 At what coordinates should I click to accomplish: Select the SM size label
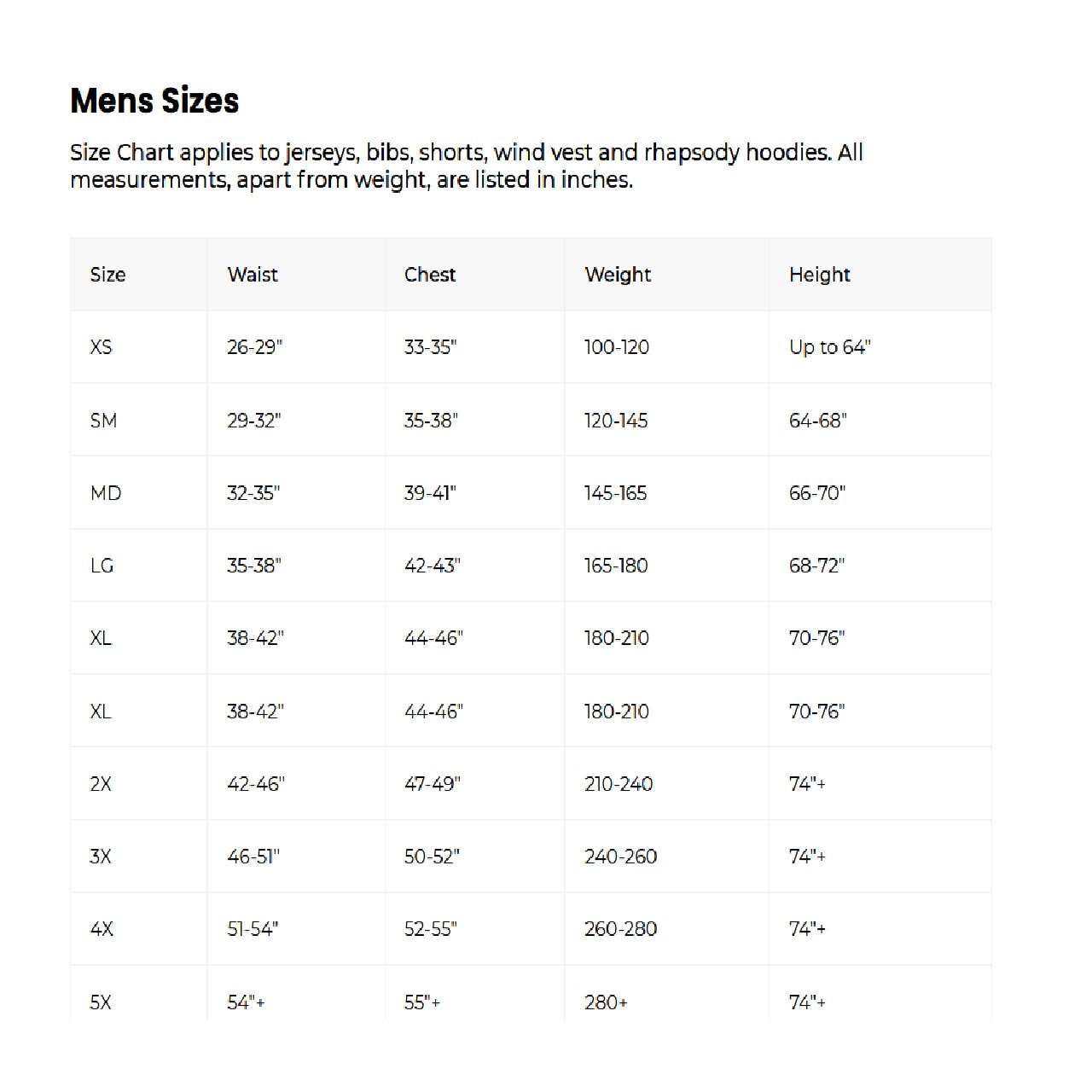click(x=103, y=421)
